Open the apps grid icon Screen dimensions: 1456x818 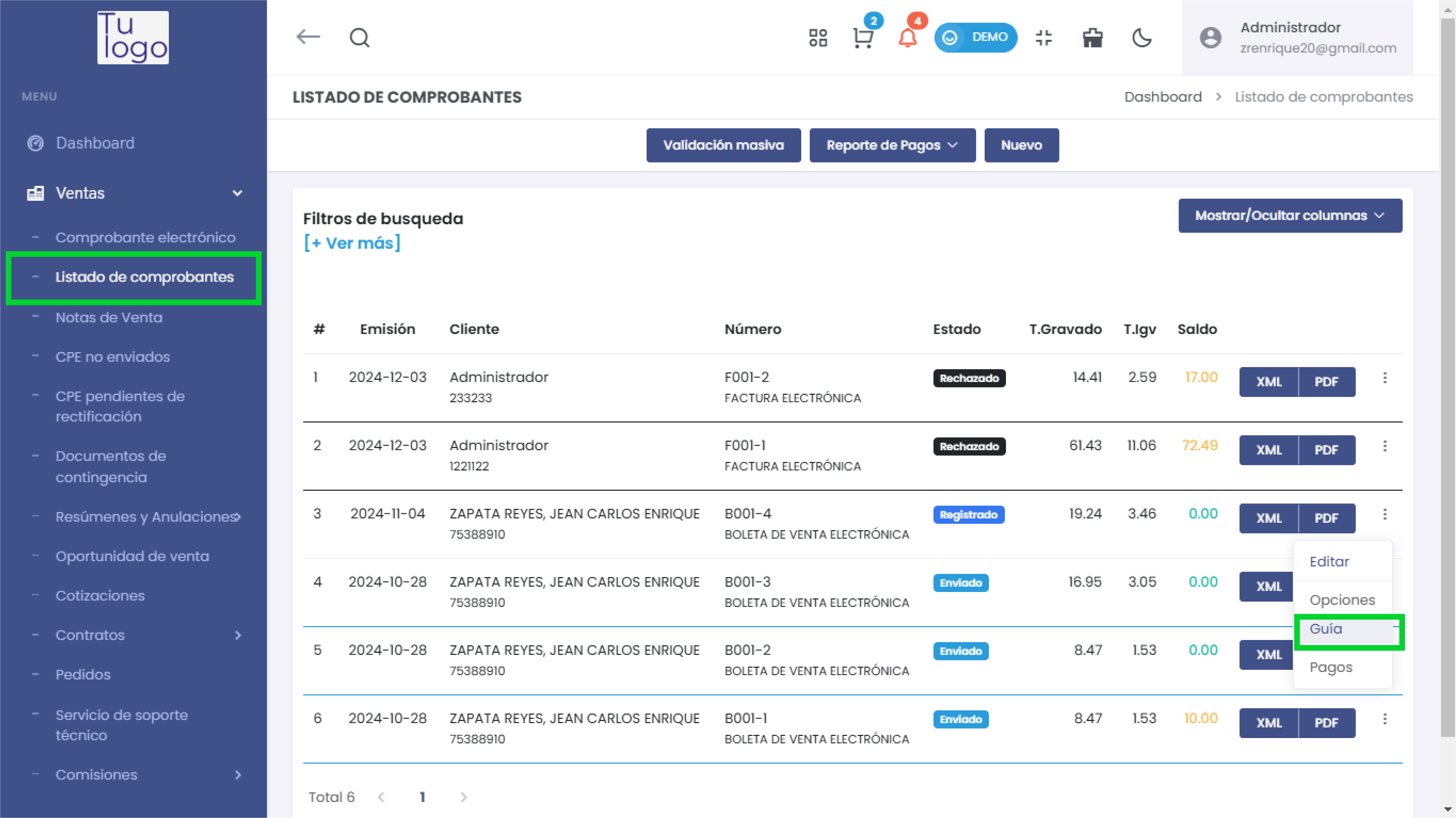[x=818, y=38]
